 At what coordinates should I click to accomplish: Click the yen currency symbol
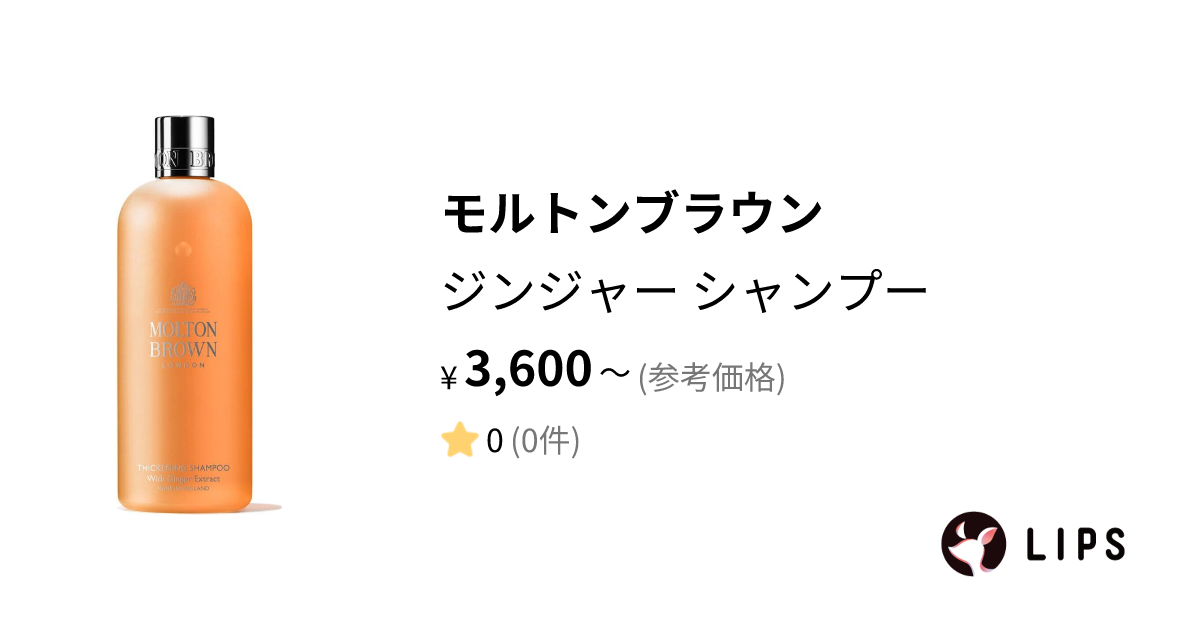448,378
